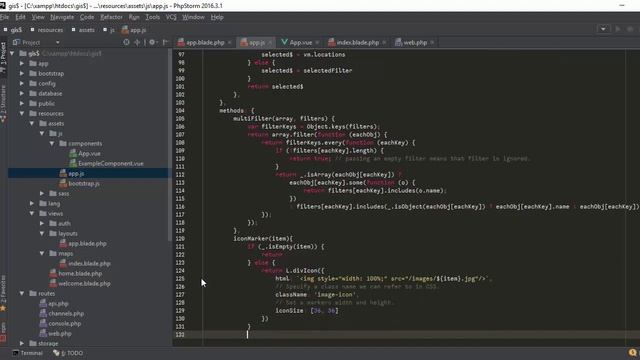Screen dimensions: 640x360
Task: Open the Refactor menu
Action: tap(111, 17)
